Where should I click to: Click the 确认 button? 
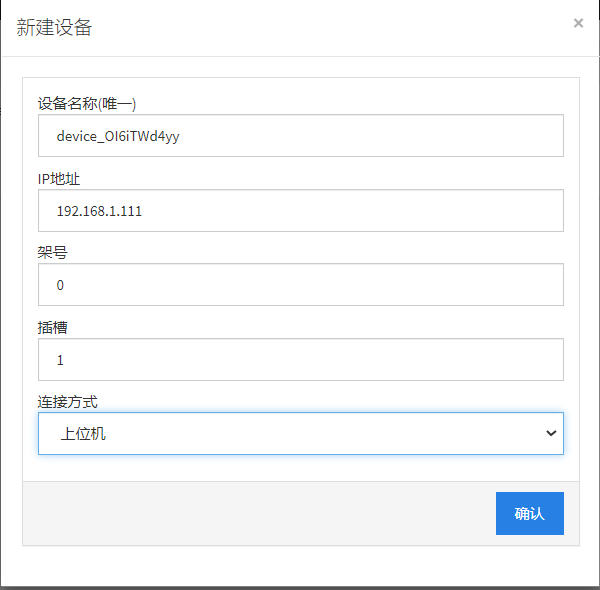point(529,513)
